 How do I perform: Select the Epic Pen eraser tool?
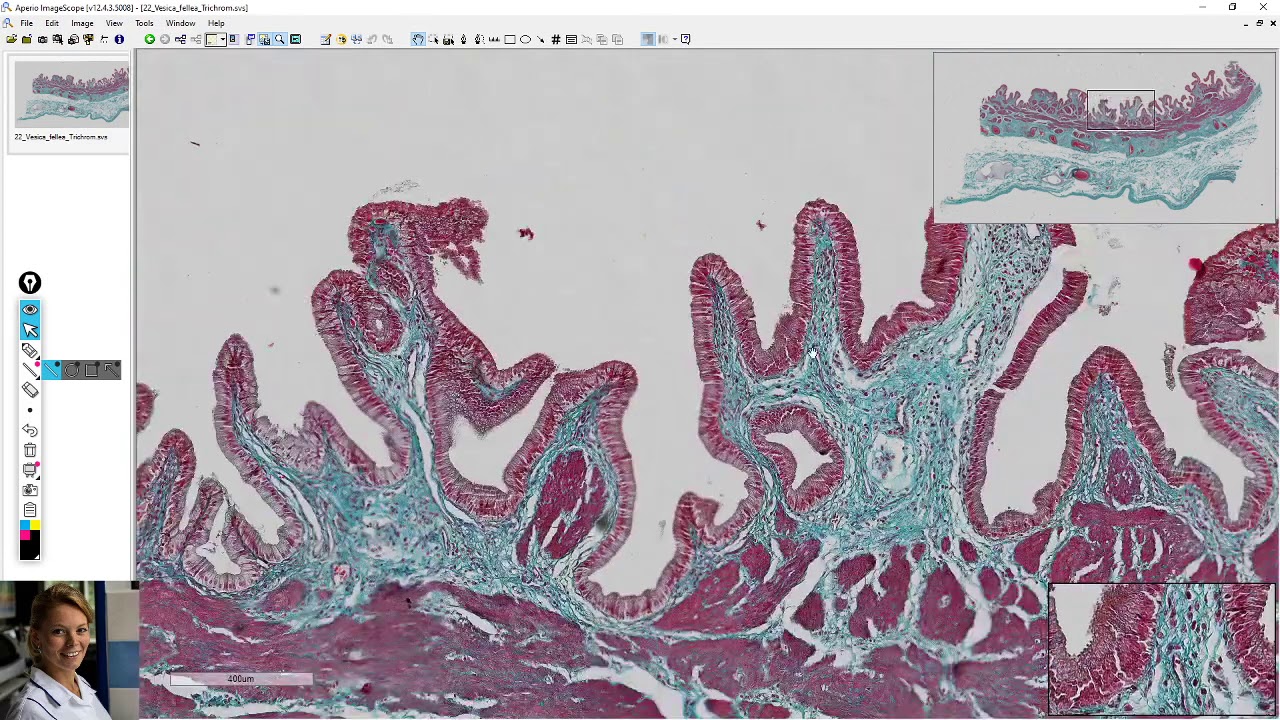tap(30, 390)
